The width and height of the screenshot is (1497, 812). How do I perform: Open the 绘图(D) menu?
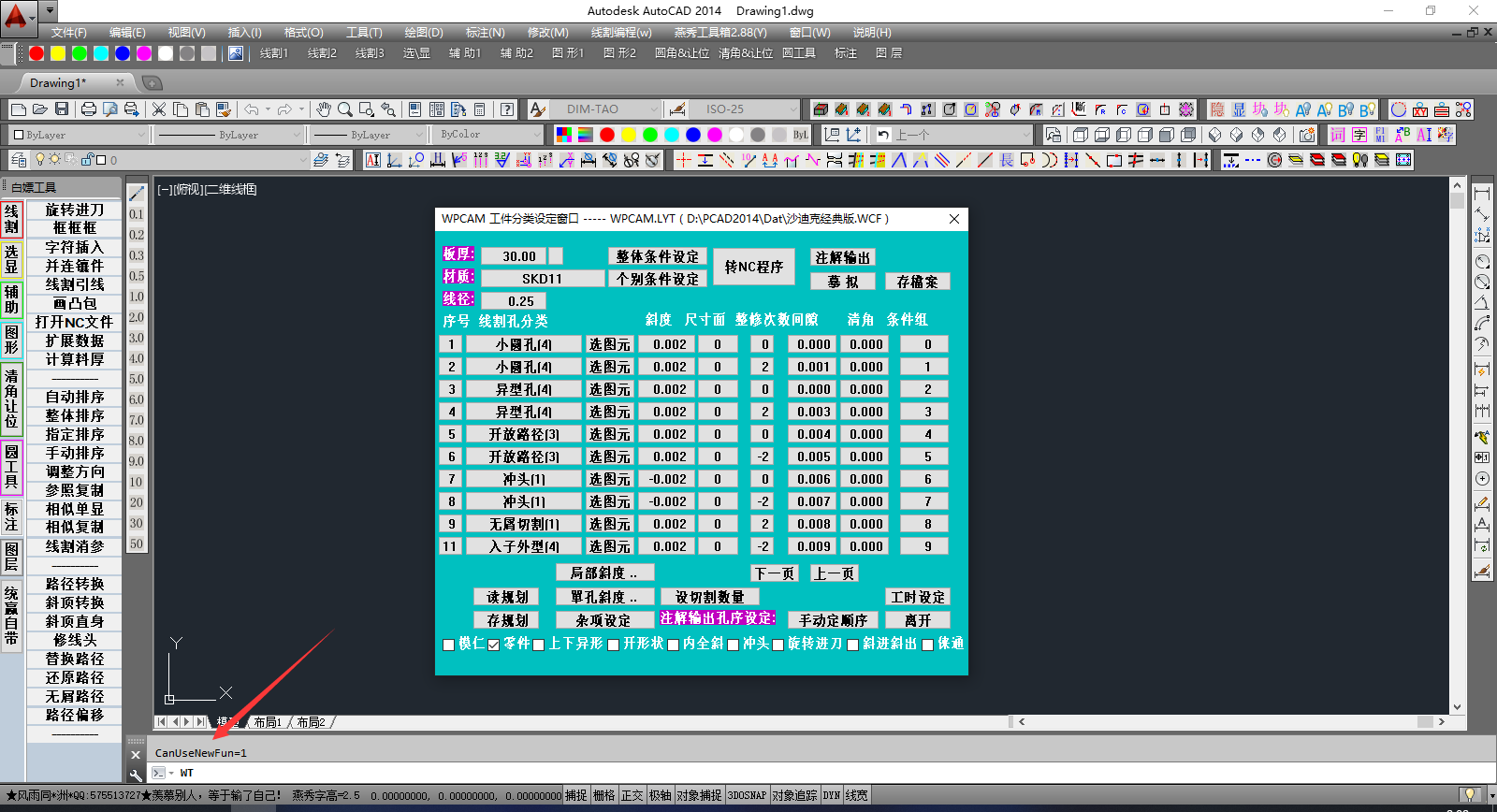[x=424, y=33]
